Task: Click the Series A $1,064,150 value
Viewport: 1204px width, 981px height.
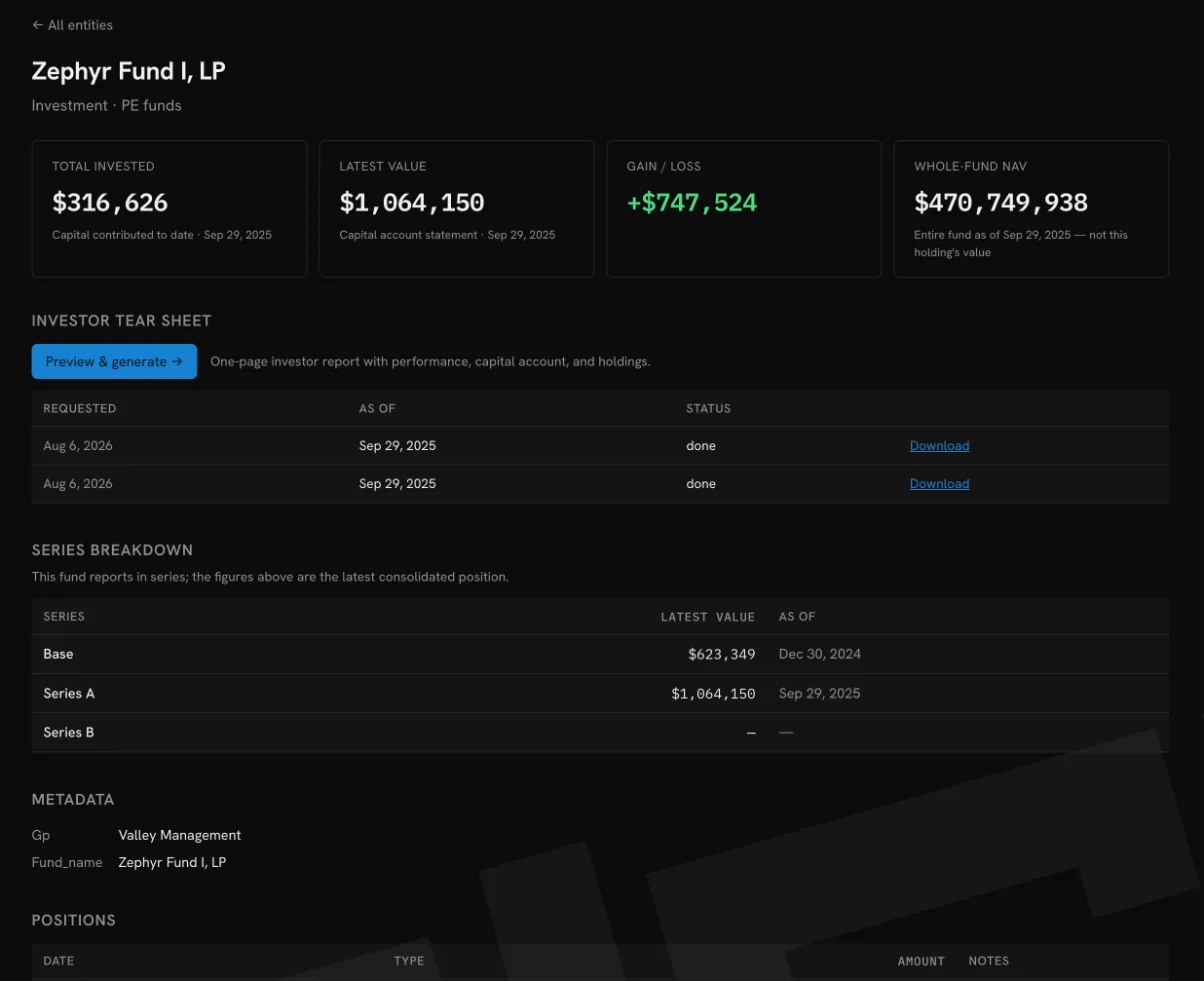Action: pos(713,693)
